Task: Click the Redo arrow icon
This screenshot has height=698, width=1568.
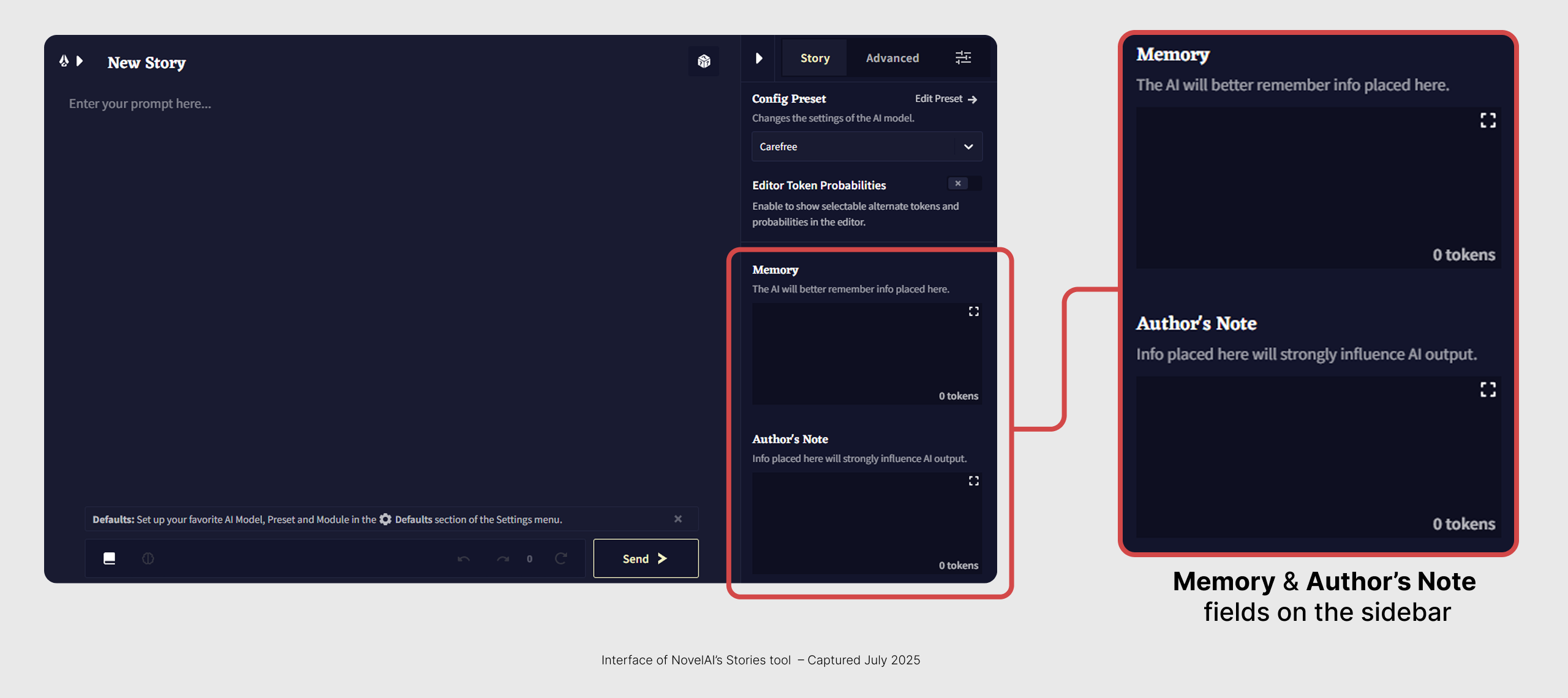Action: pyautogui.click(x=503, y=558)
